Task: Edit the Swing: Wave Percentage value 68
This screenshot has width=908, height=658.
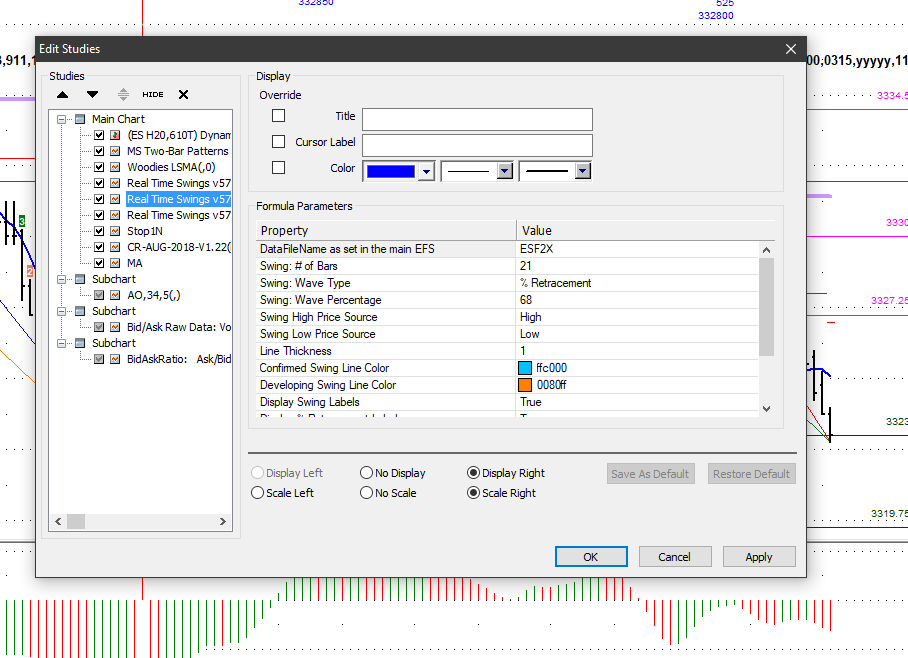Action: [x=637, y=300]
